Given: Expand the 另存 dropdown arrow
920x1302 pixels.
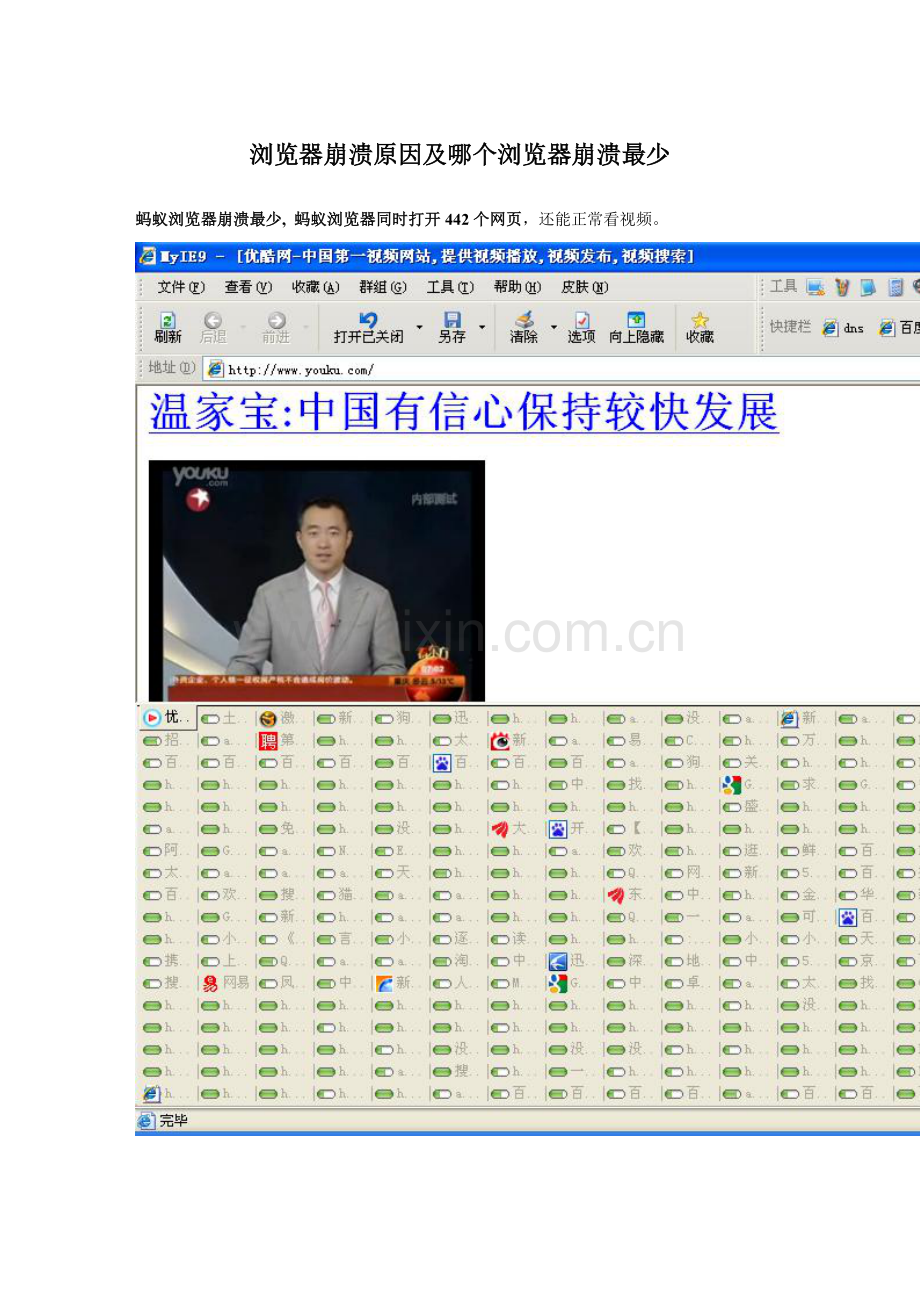Looking at the screenshot, I should (483, 327).
